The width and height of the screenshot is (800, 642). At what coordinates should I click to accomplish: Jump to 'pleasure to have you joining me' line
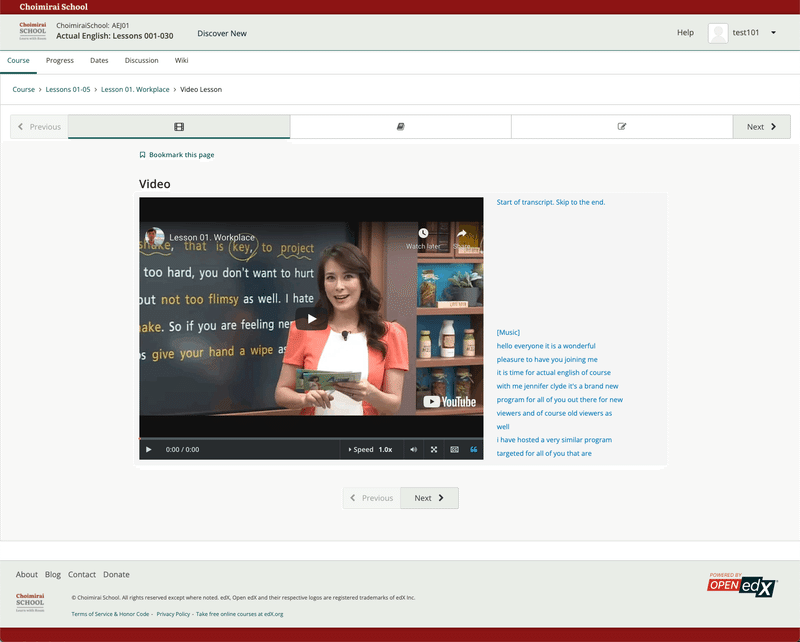click(547, 359)
